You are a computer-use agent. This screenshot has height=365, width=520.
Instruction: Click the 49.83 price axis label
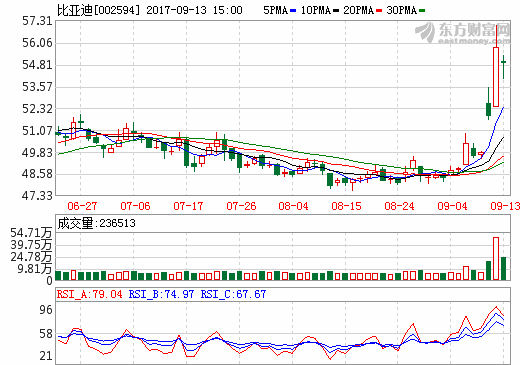pos(38,152)
